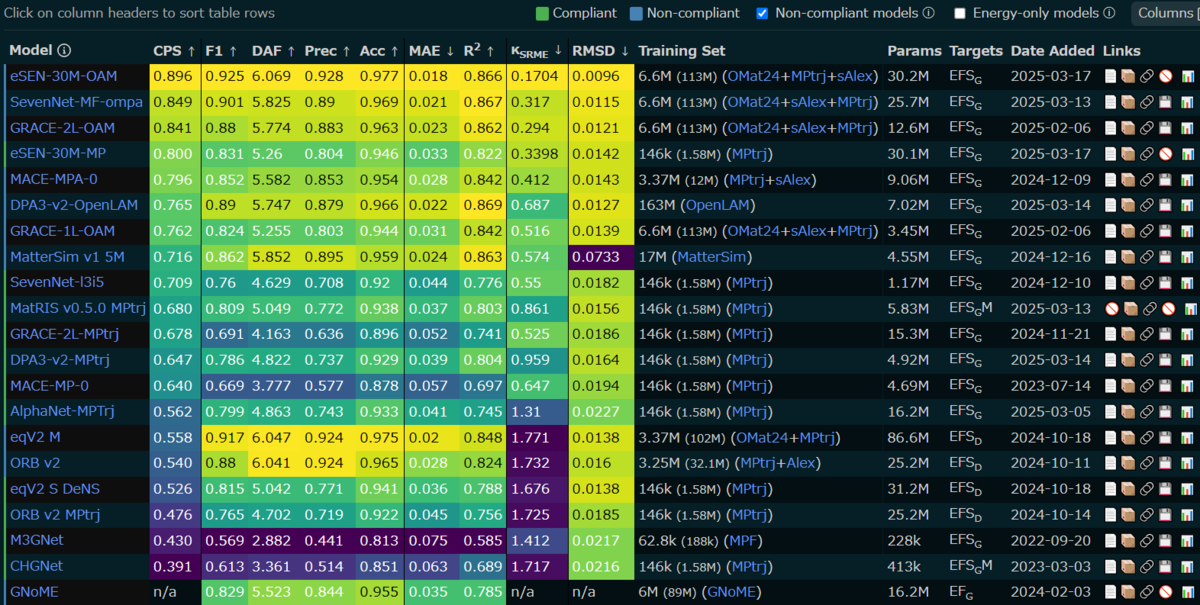Open the package icon for M3GNet
The width and height of the screenshot is (1200, 605).
click(x=1128, y=540)
